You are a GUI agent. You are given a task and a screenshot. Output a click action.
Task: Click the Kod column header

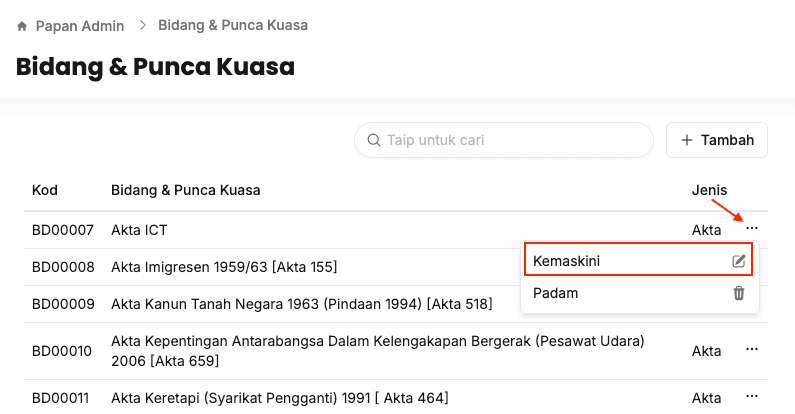pyautogui.click(x=45, y=190)
